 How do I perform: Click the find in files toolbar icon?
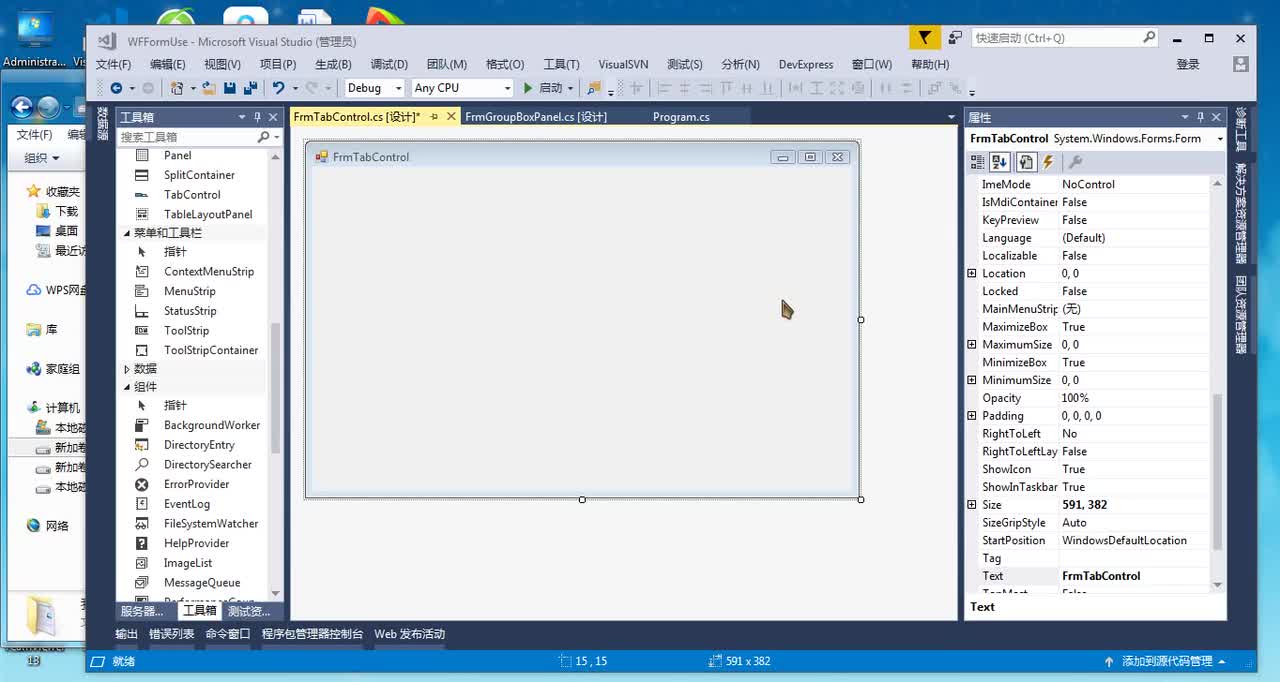(593, 88)
